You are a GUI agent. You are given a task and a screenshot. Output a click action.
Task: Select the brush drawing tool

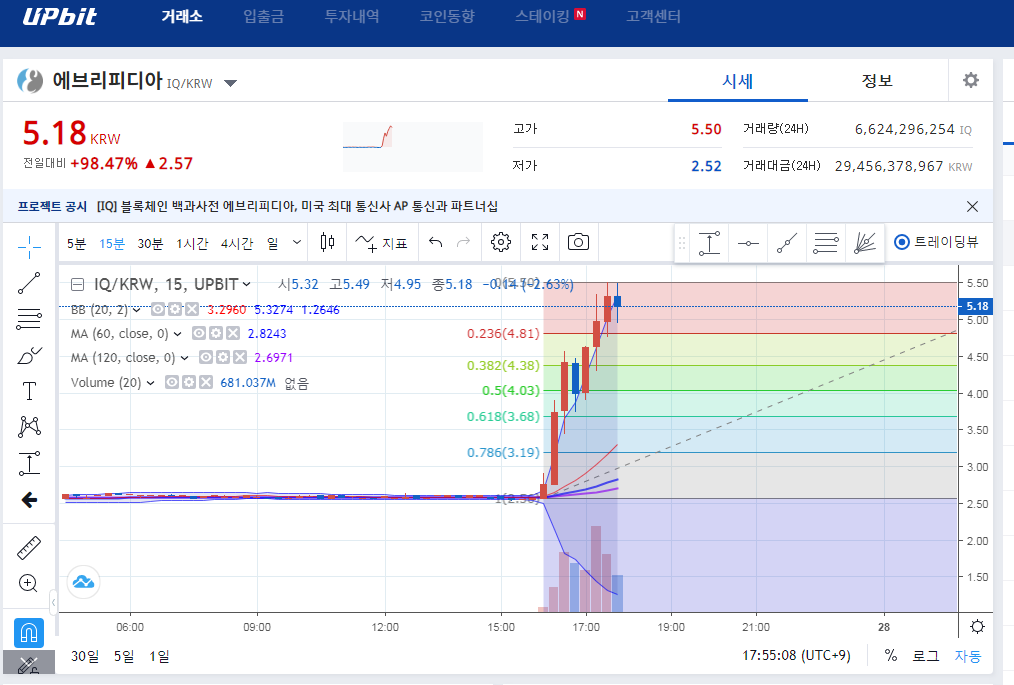(x=29, y=355)
